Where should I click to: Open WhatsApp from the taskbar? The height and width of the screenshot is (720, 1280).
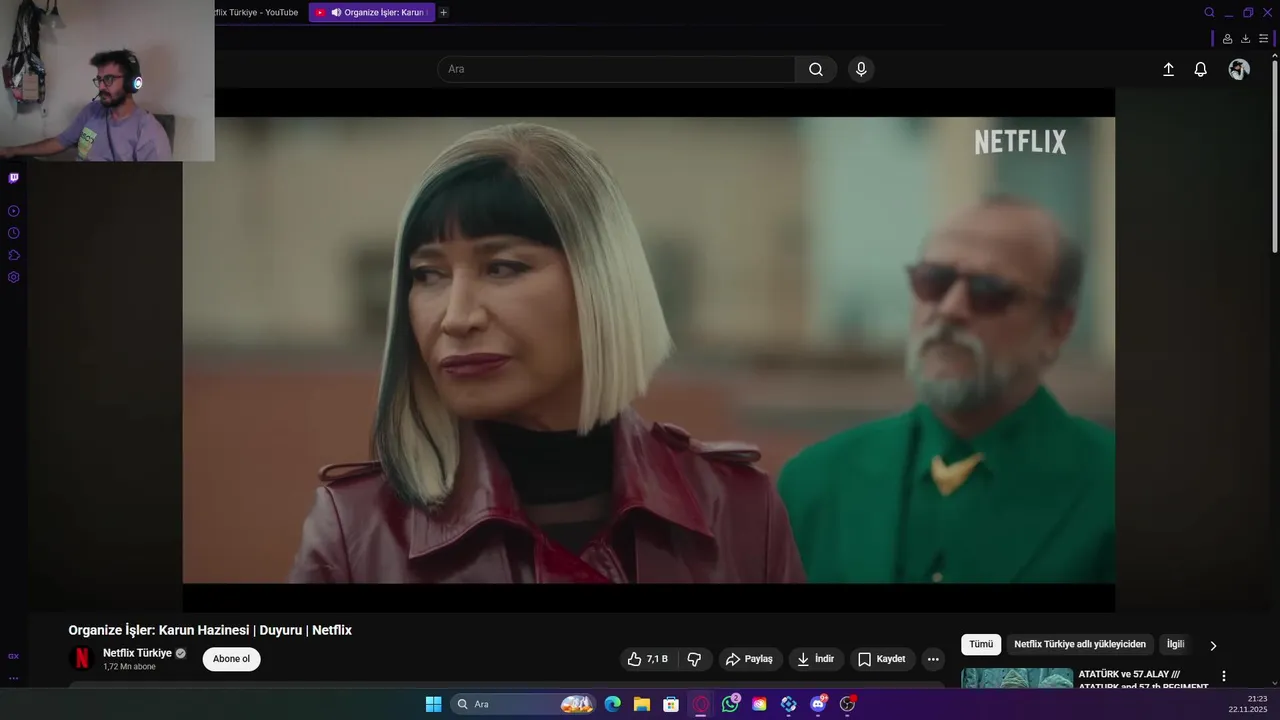[x=730, y=704]
